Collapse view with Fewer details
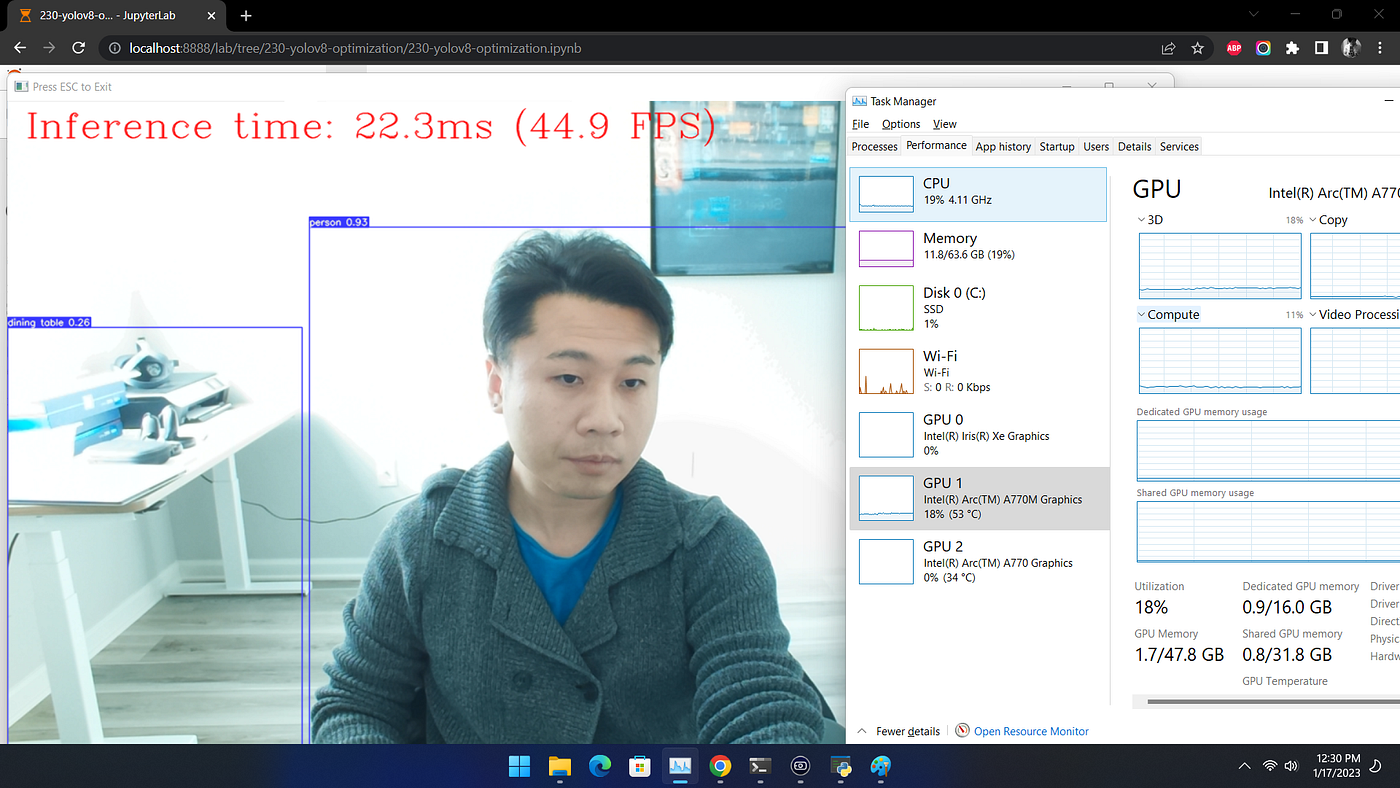 coord(898,731)
